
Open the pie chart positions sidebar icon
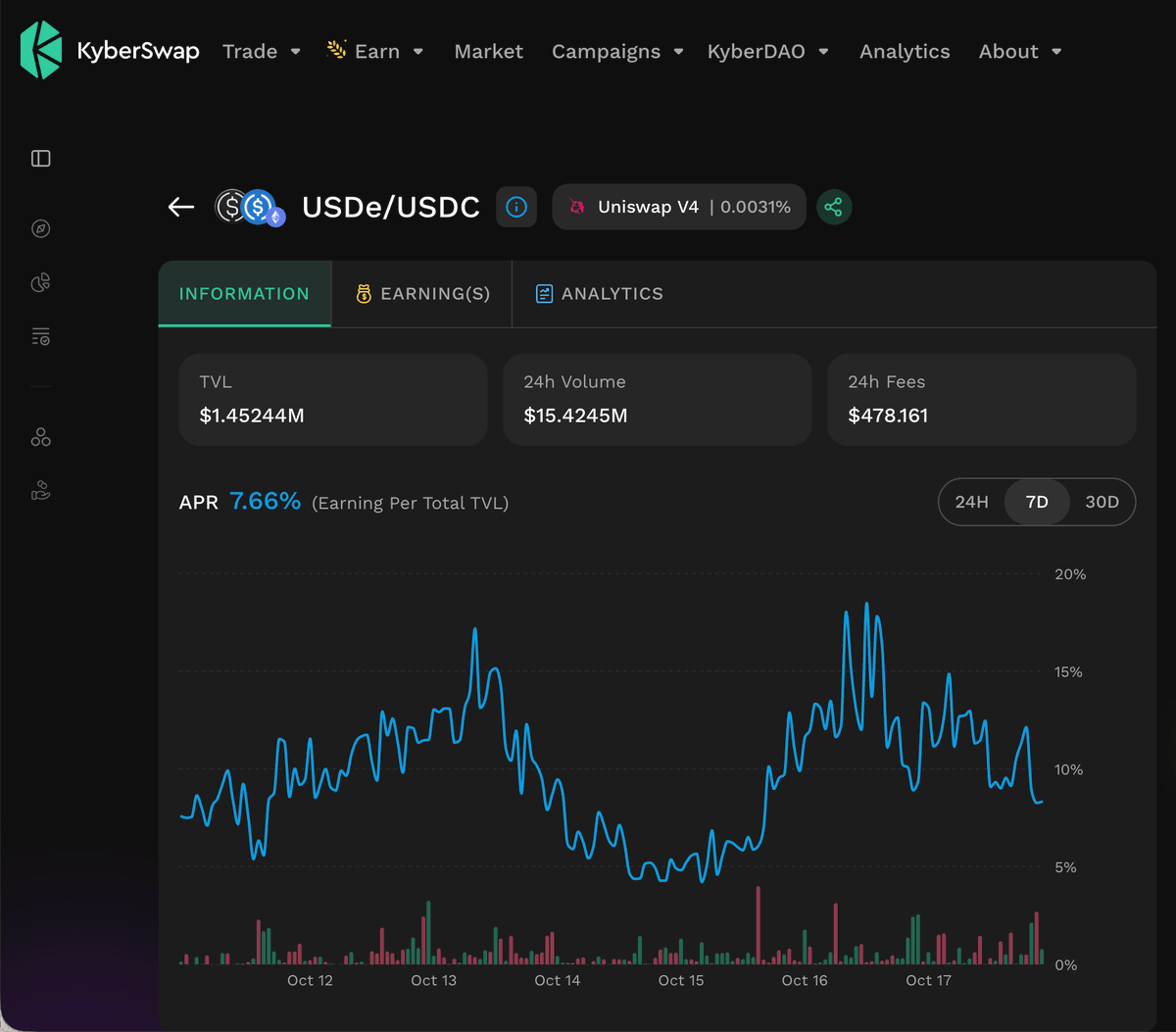pyautogui.click(x=40, y=283)
